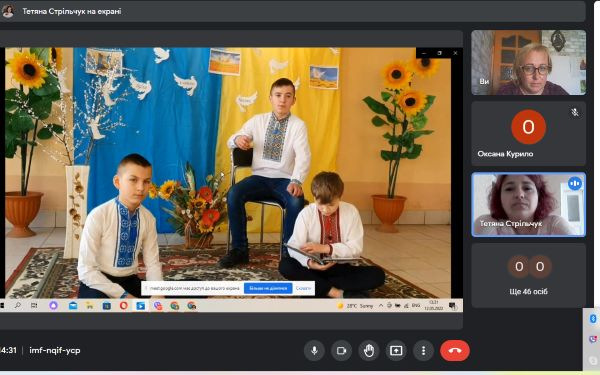Screen dimensions: 600x375
Task: Open the Microsoft Store icon in taskbar
Action: [x=106, y=305]
